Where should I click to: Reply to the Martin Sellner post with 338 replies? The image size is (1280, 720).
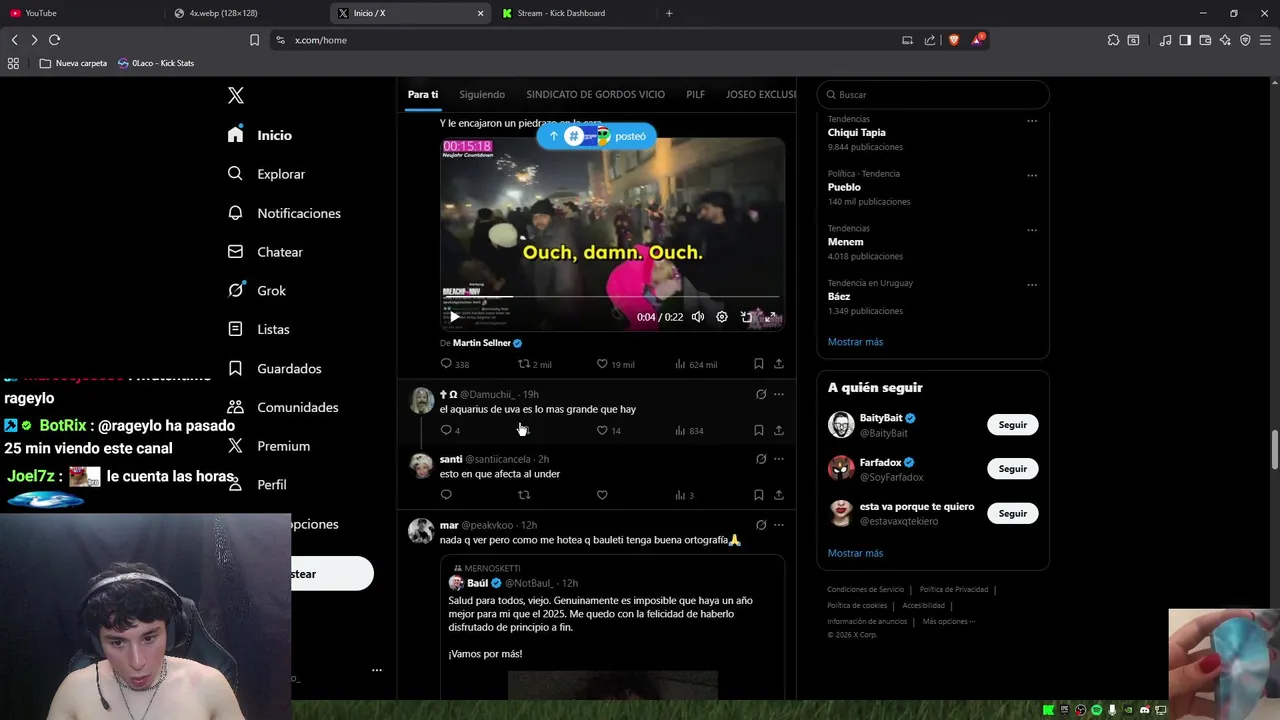click(x=455, y=364)
